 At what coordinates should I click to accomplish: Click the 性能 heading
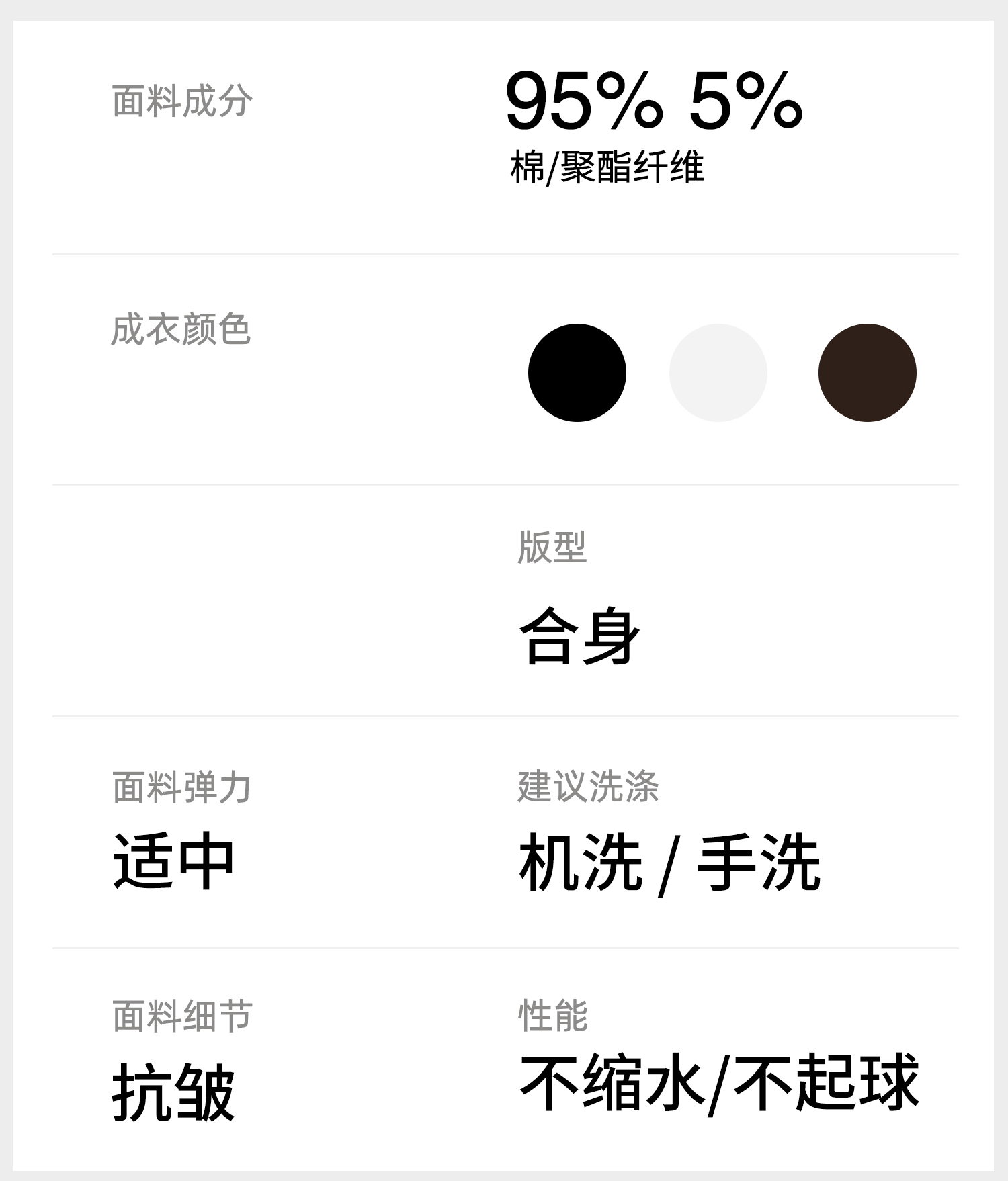point(553,1015)
